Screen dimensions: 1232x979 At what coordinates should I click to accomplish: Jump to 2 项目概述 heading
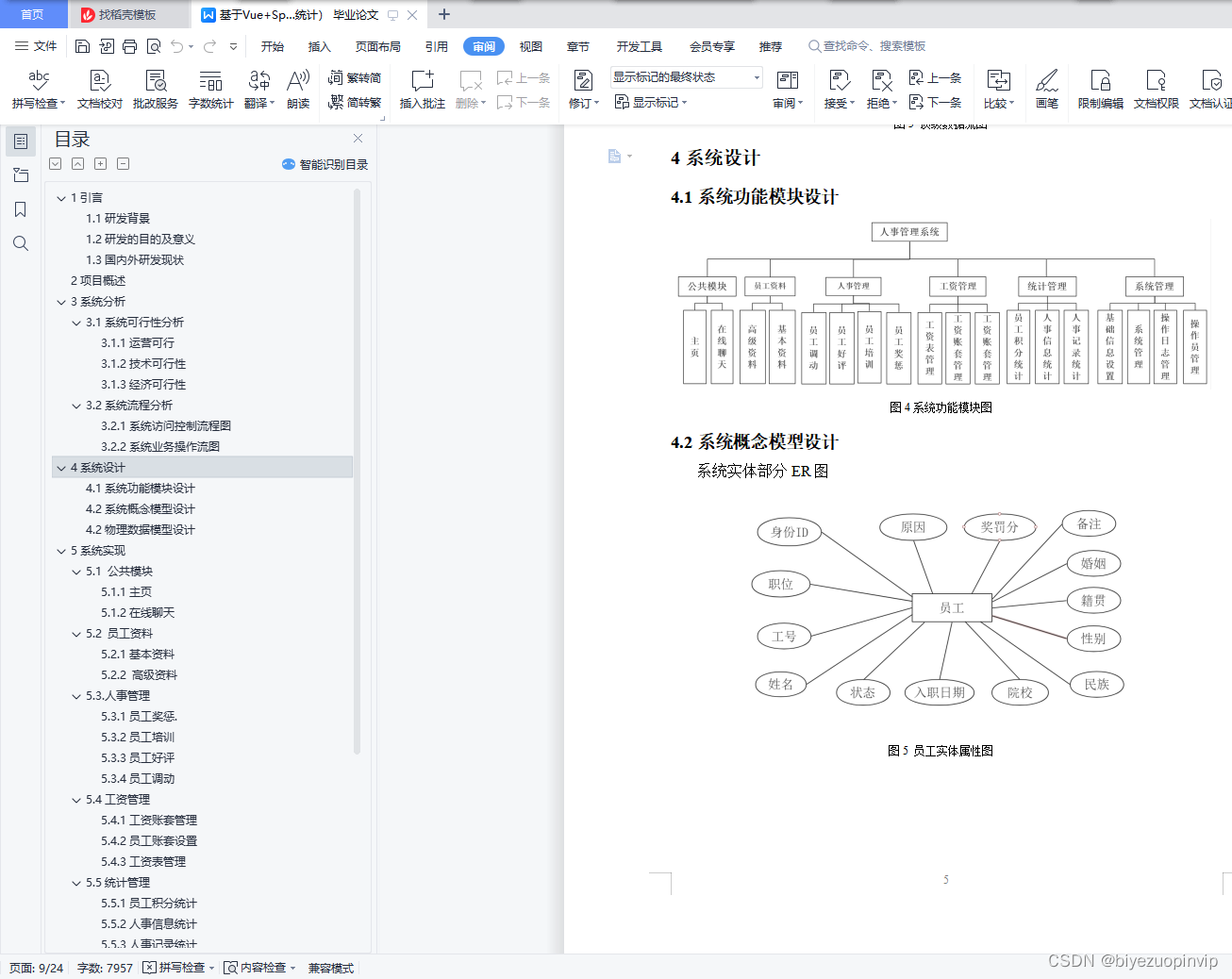point(98,281)
